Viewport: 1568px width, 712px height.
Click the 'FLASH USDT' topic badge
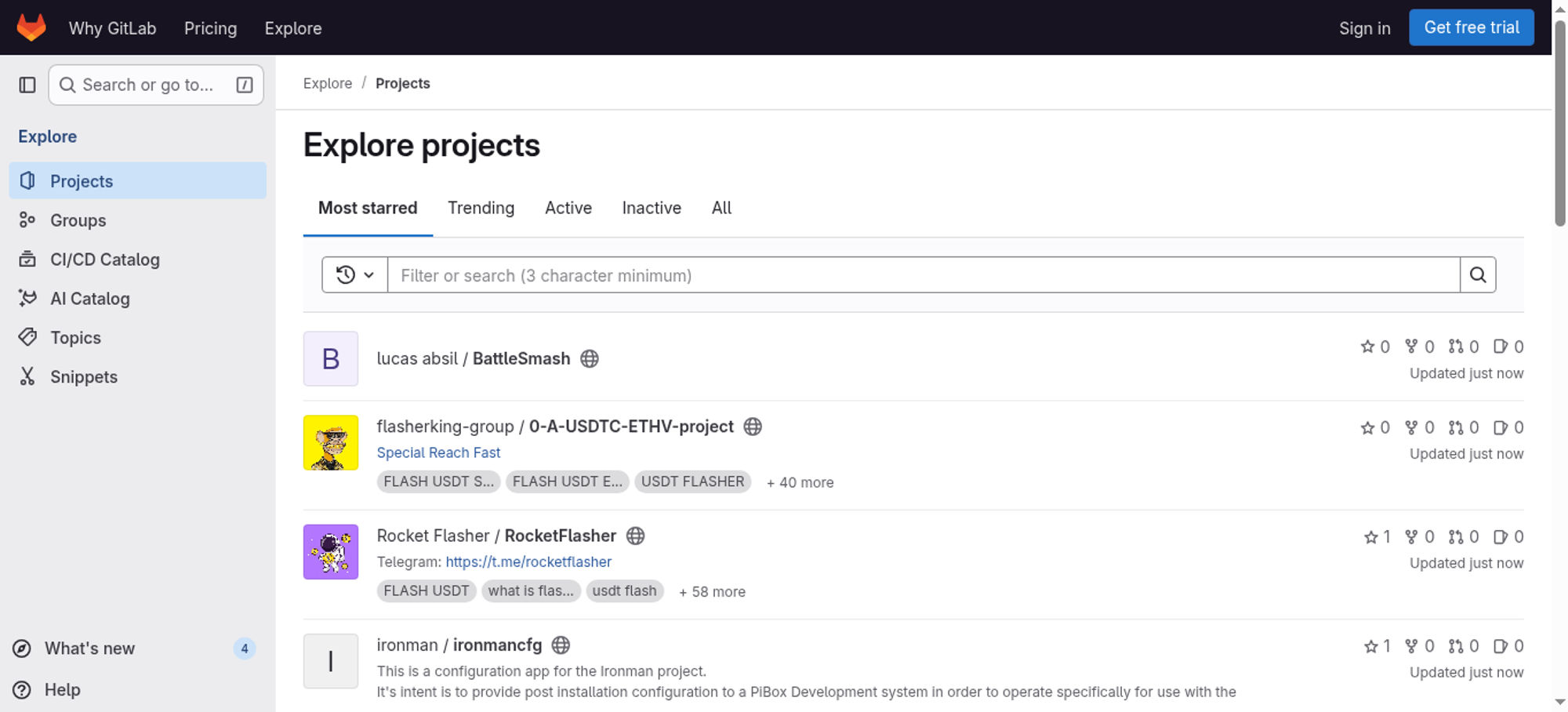coord(426,591)
